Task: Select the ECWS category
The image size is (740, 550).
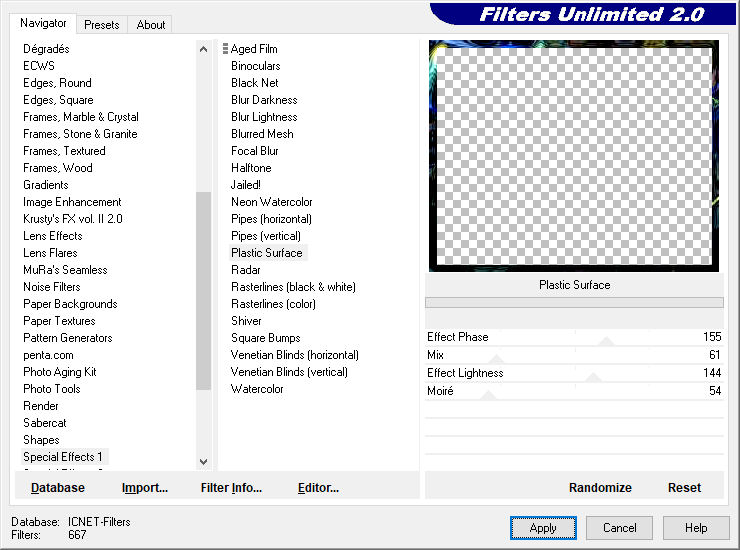Action: (x=39, y=66)
